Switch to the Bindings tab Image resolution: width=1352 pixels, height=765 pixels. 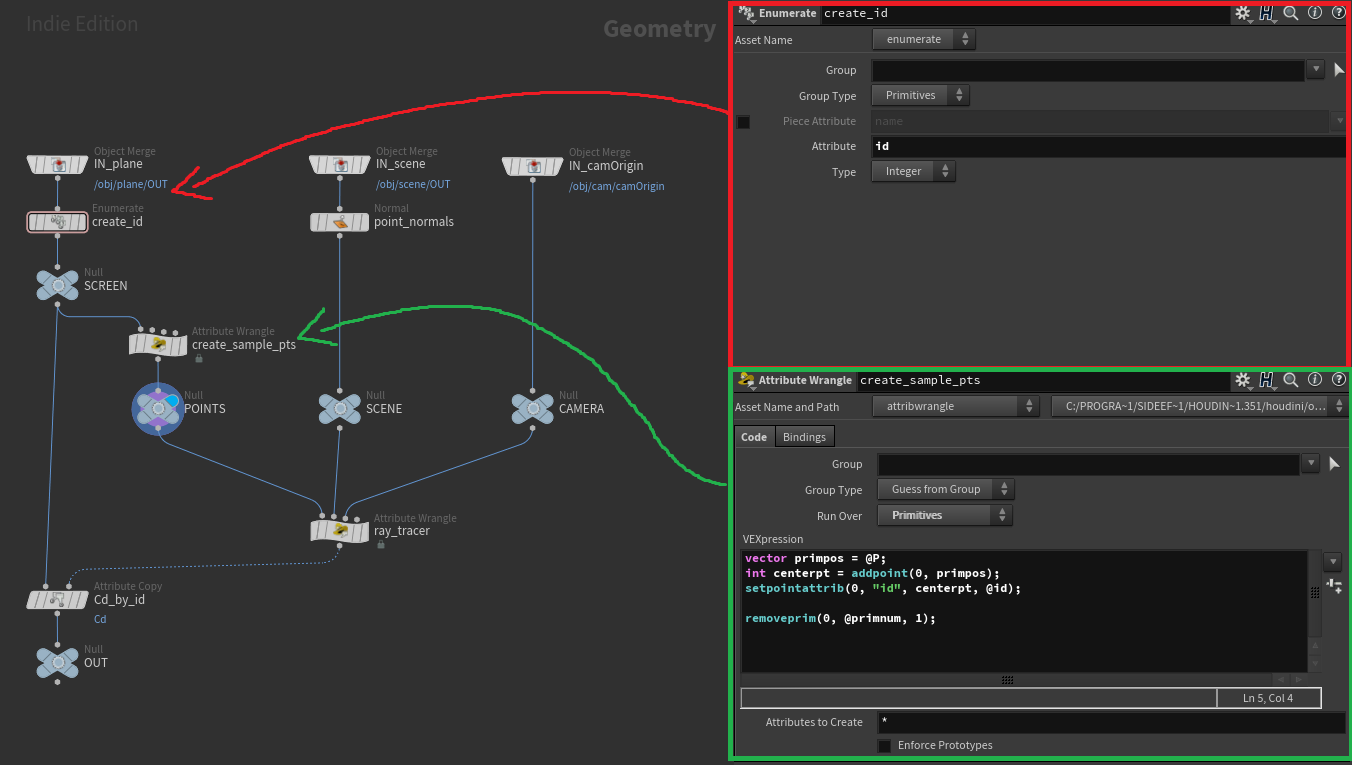coord(804,437)
